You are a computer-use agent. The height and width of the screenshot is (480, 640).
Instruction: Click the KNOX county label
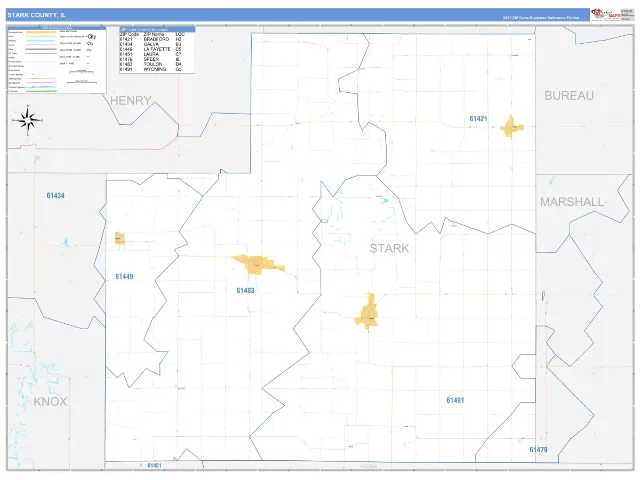(50, 402)
